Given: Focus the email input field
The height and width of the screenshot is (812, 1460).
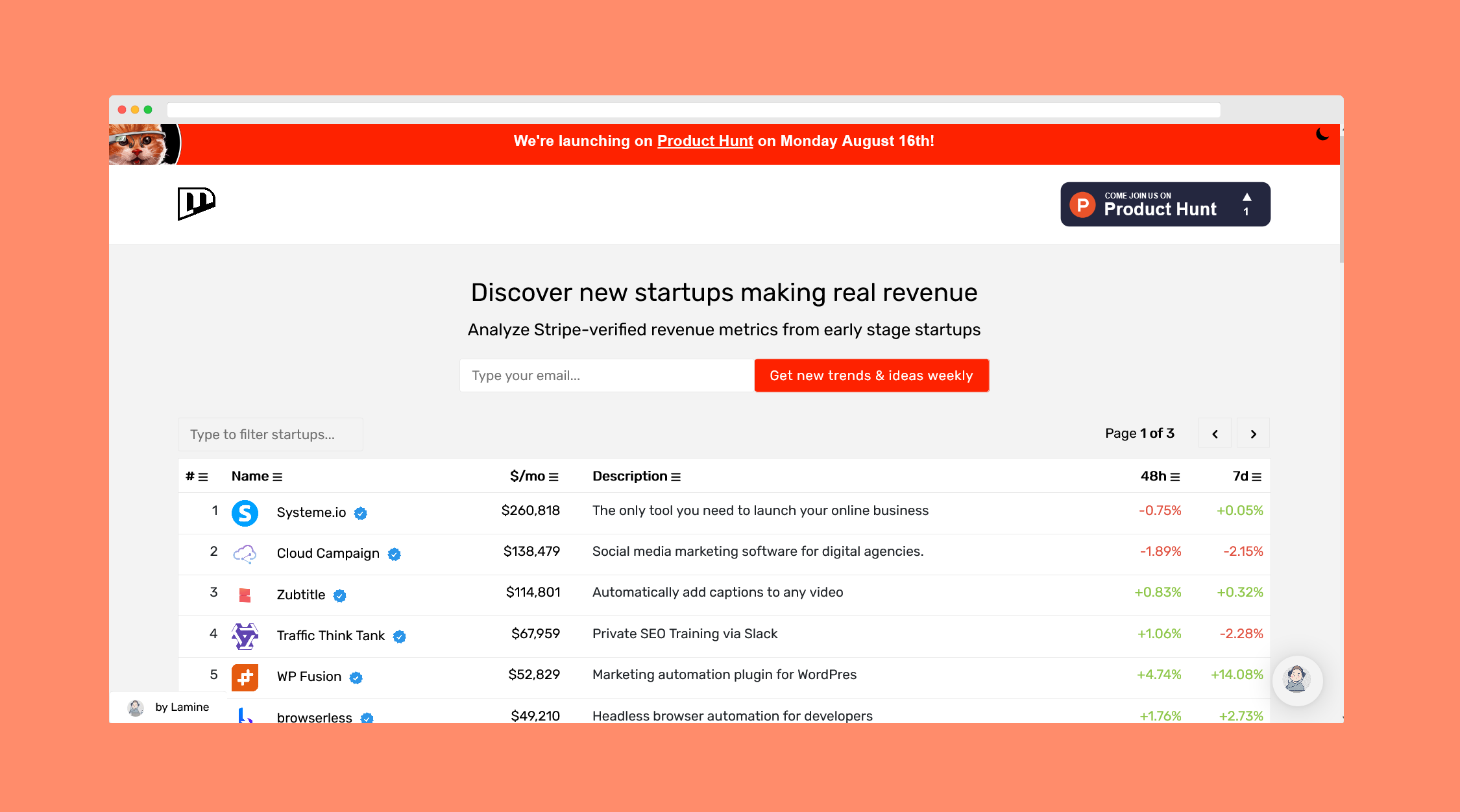Looking at the screenshot, I should pos(607,376).
